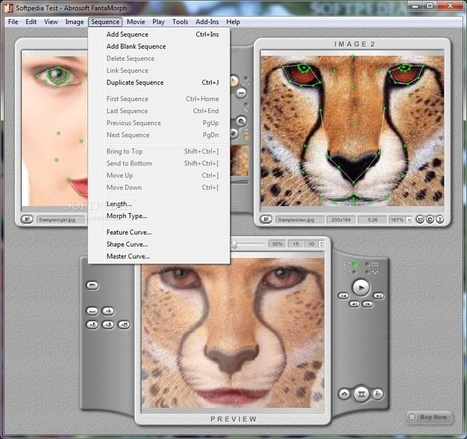Click last round icon at Image 2 panel's corner
This screenshot has width=467, height=439.
[440, 219]
